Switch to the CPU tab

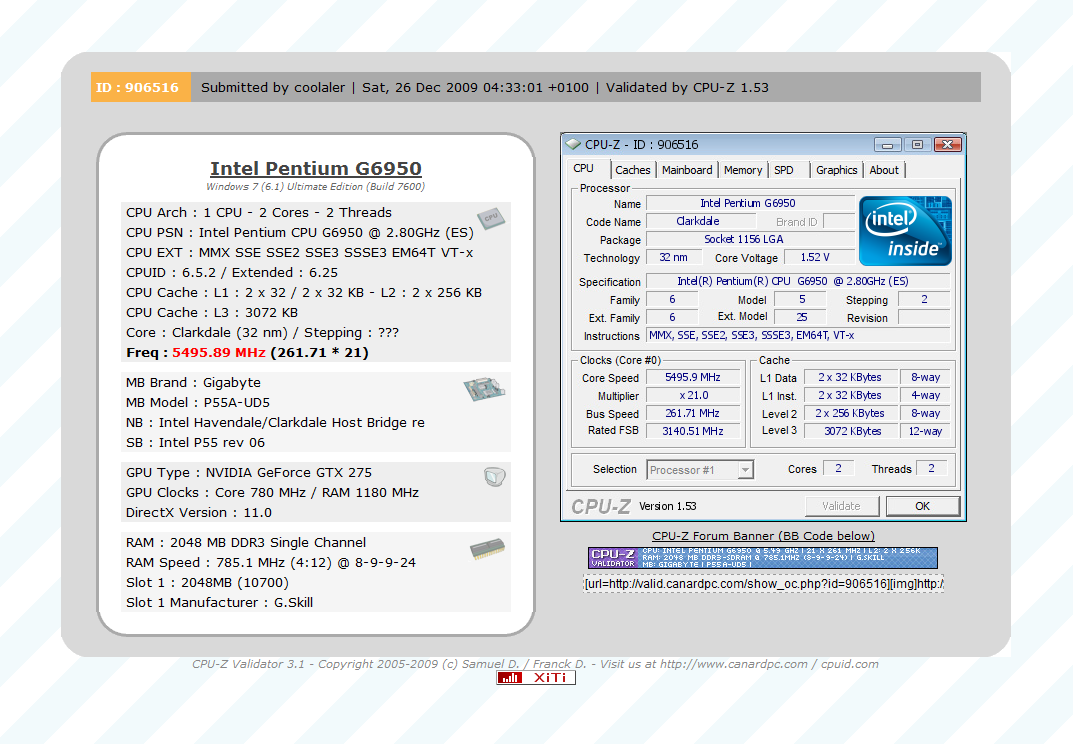584,168
